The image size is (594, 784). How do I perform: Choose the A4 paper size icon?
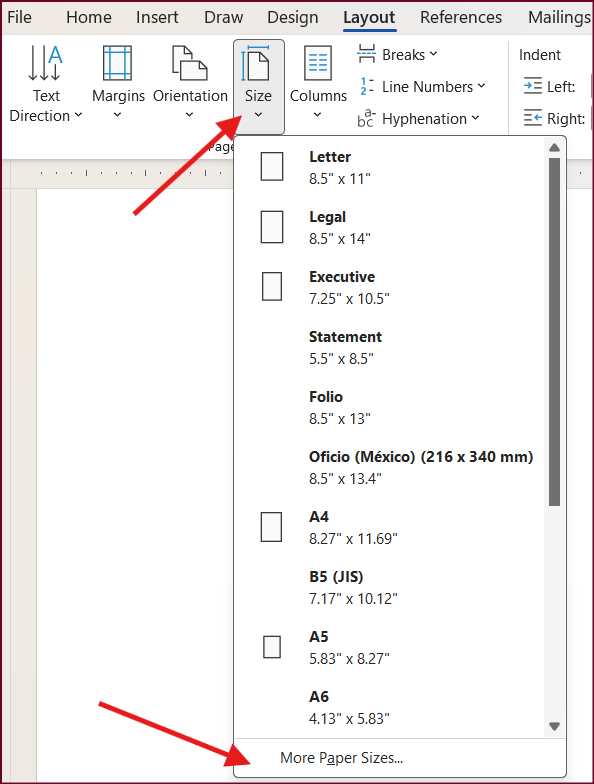(272, 527)
